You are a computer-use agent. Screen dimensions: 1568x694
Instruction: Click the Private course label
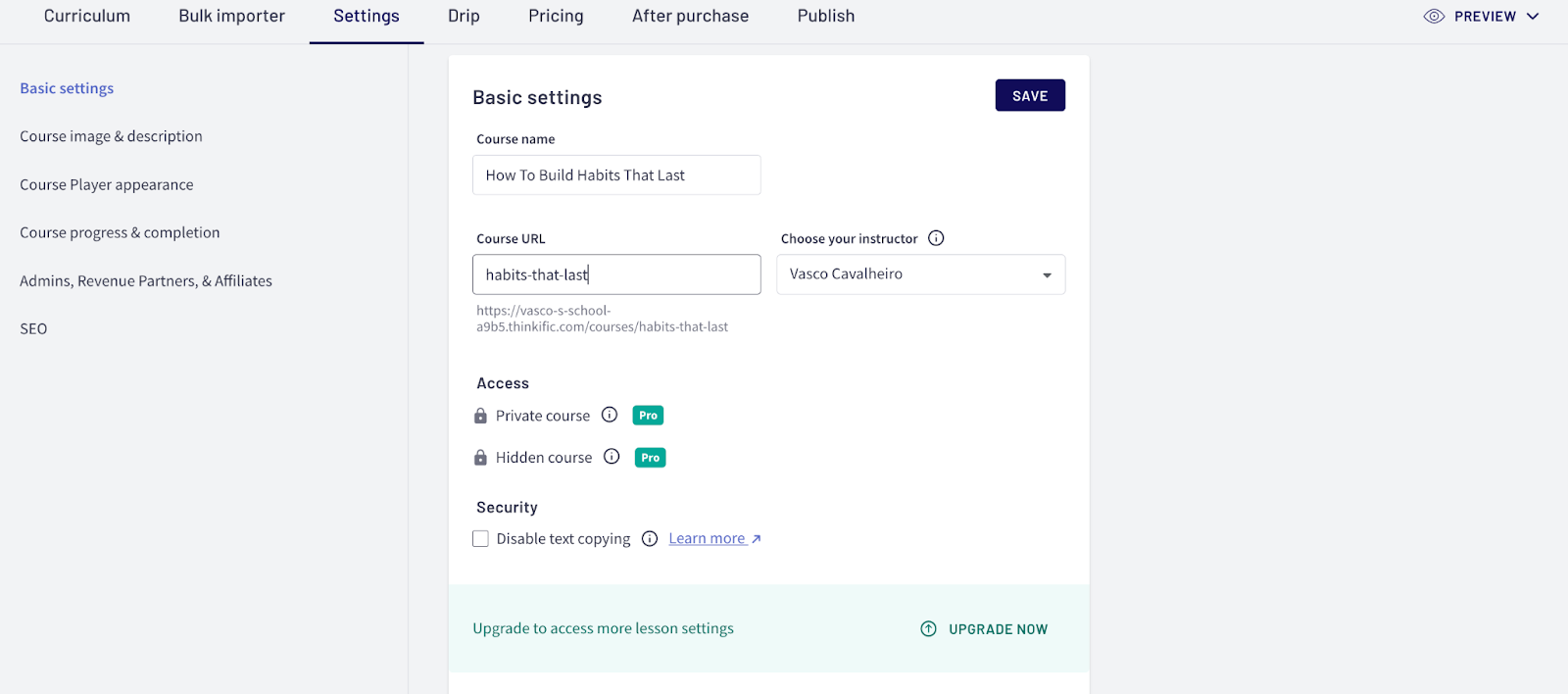click(x=543, y=416)
